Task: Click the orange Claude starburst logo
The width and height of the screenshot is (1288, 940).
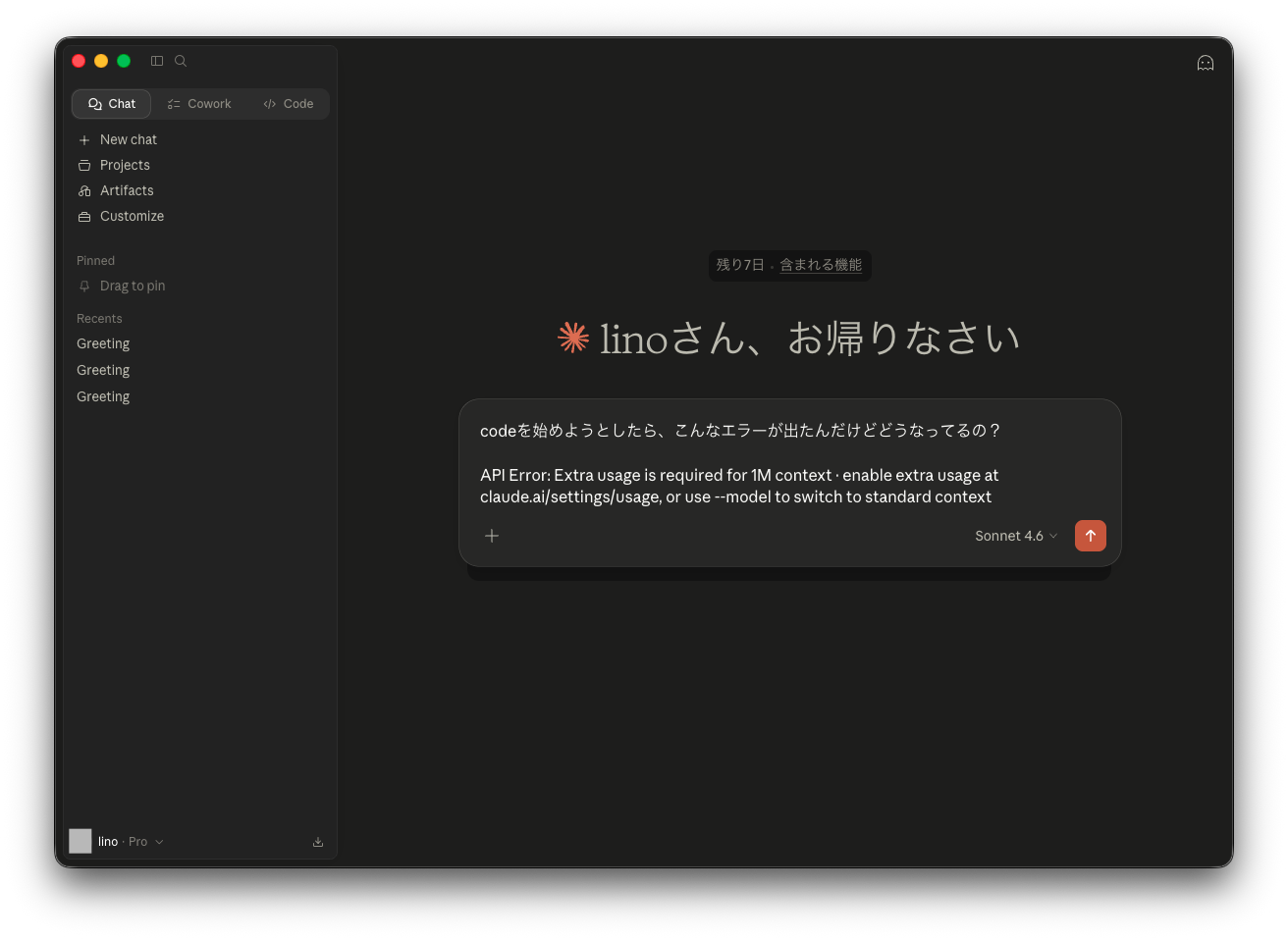Action: (573, 338)
